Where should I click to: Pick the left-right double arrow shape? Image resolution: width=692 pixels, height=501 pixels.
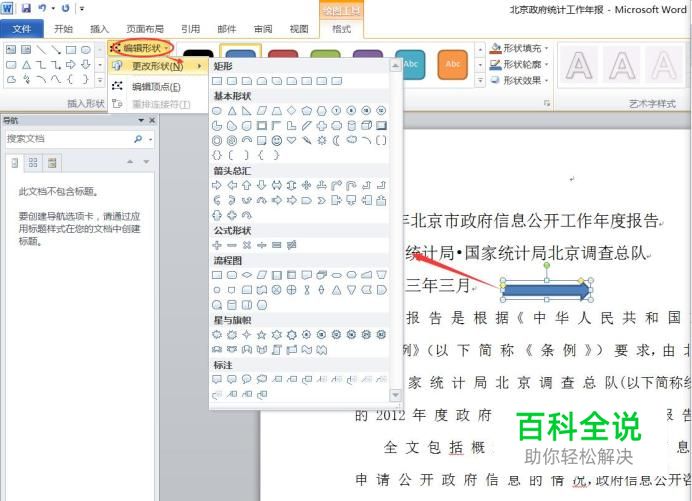(x=277, y=185)
